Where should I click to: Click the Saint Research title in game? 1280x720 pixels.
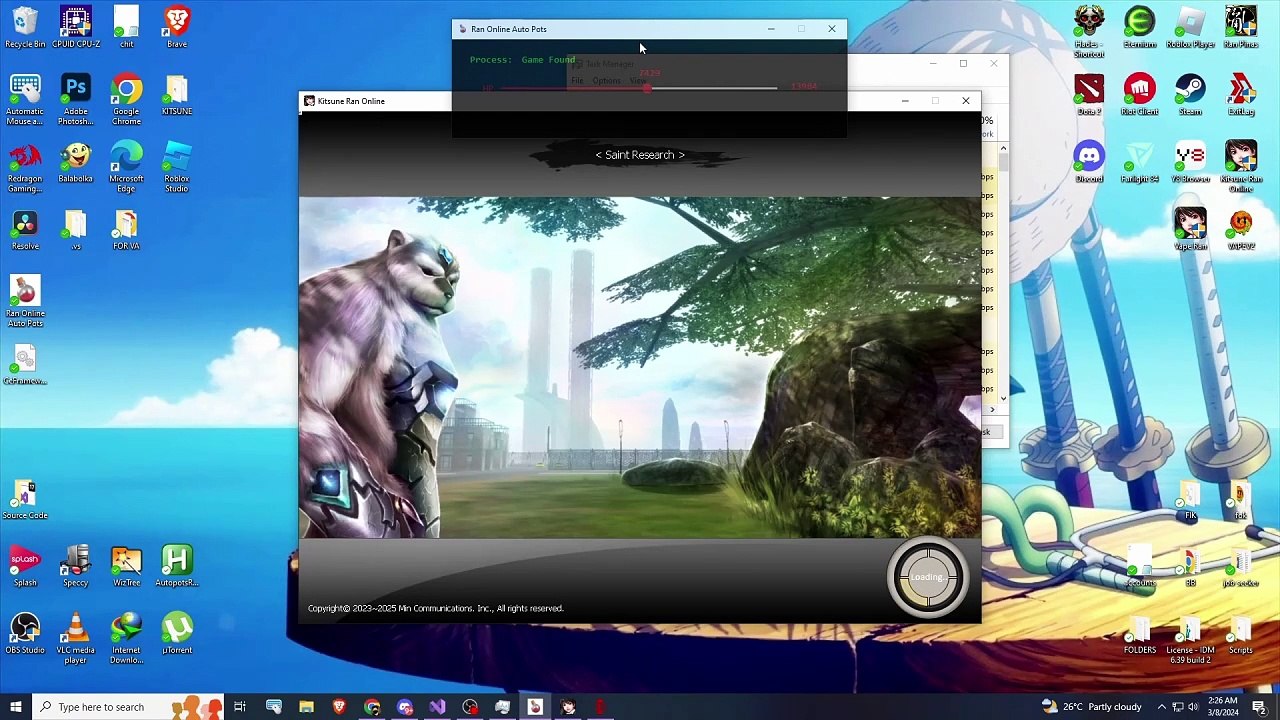(640, 155)
